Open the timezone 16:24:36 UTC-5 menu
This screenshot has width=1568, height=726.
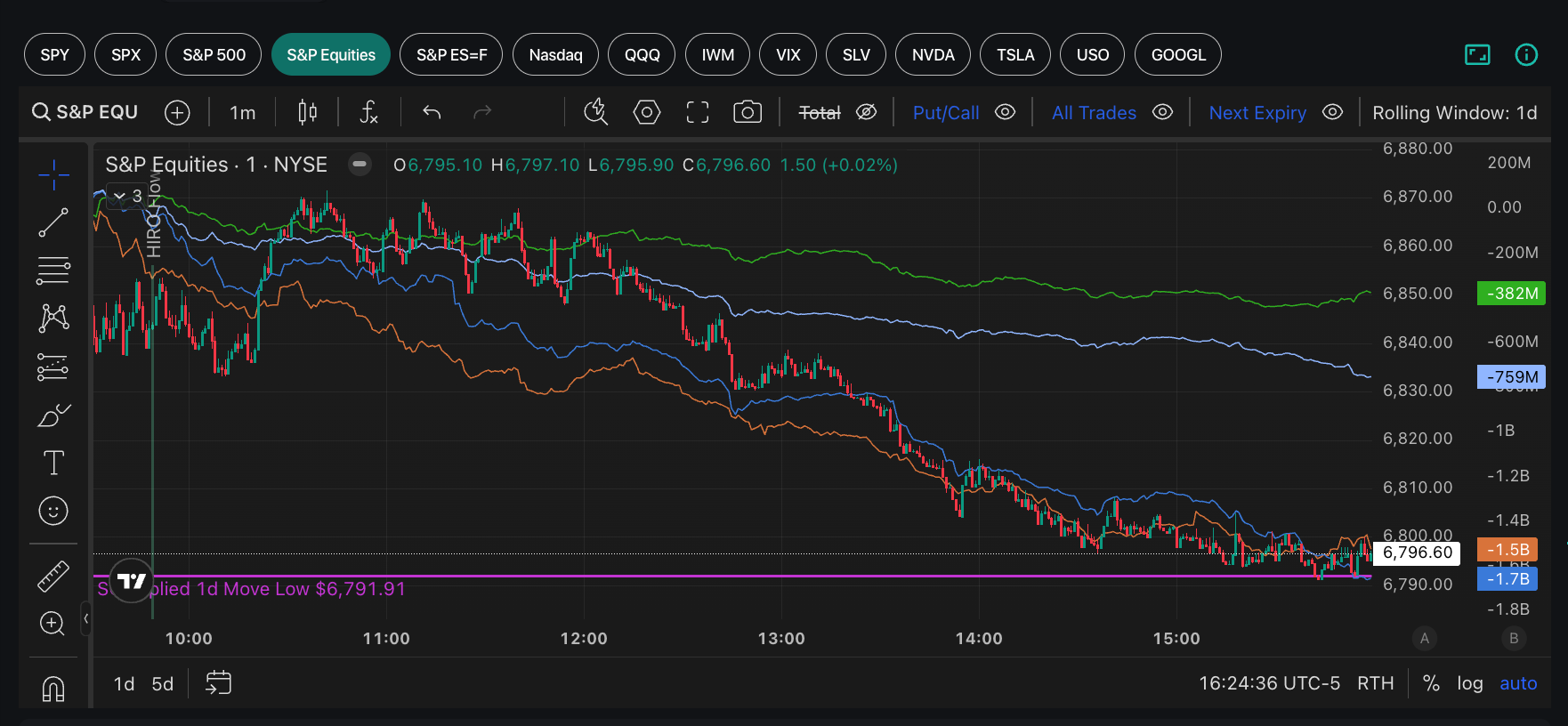coord(1269,683)
